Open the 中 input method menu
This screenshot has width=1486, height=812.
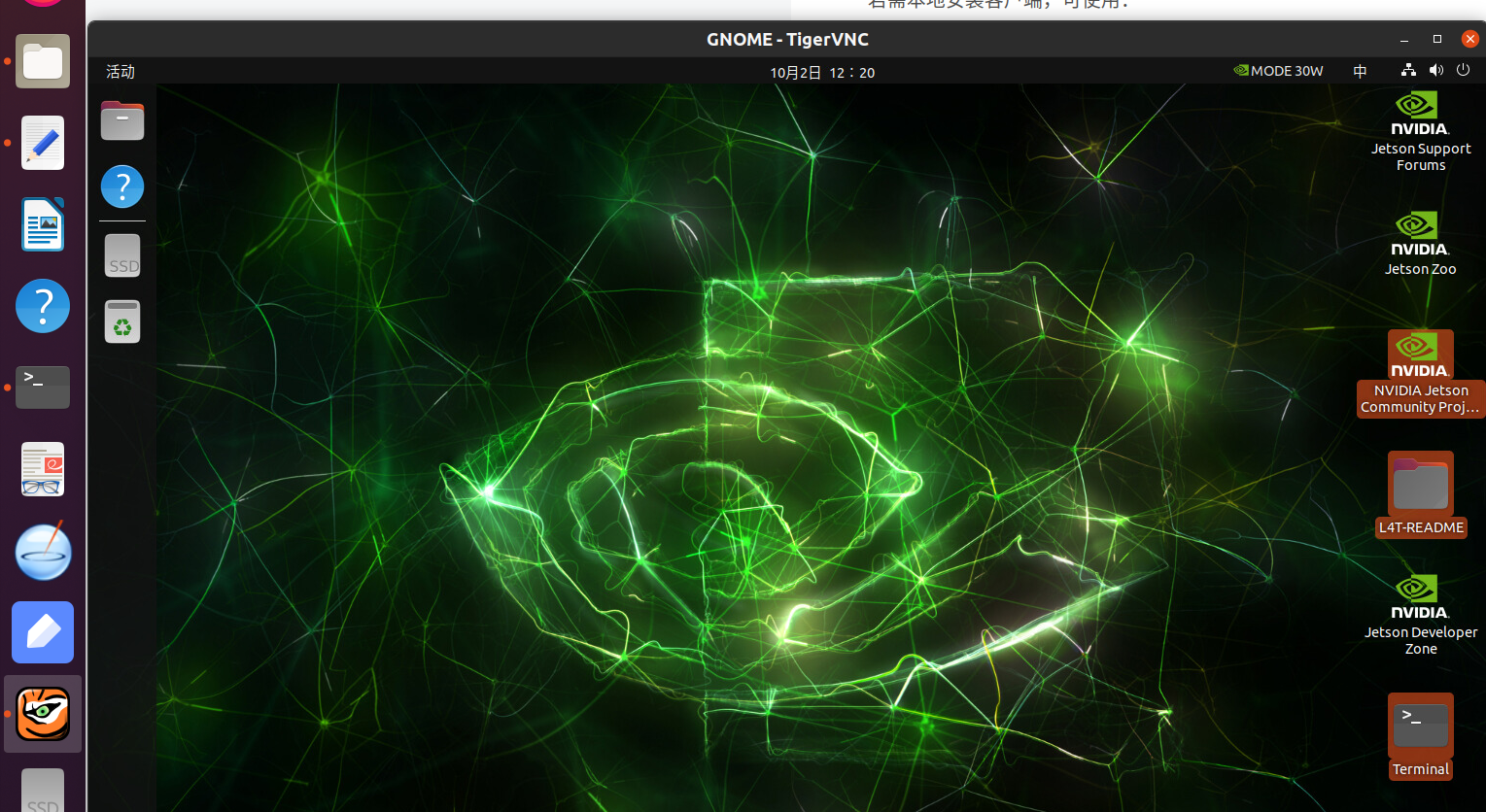point(1361,71)
